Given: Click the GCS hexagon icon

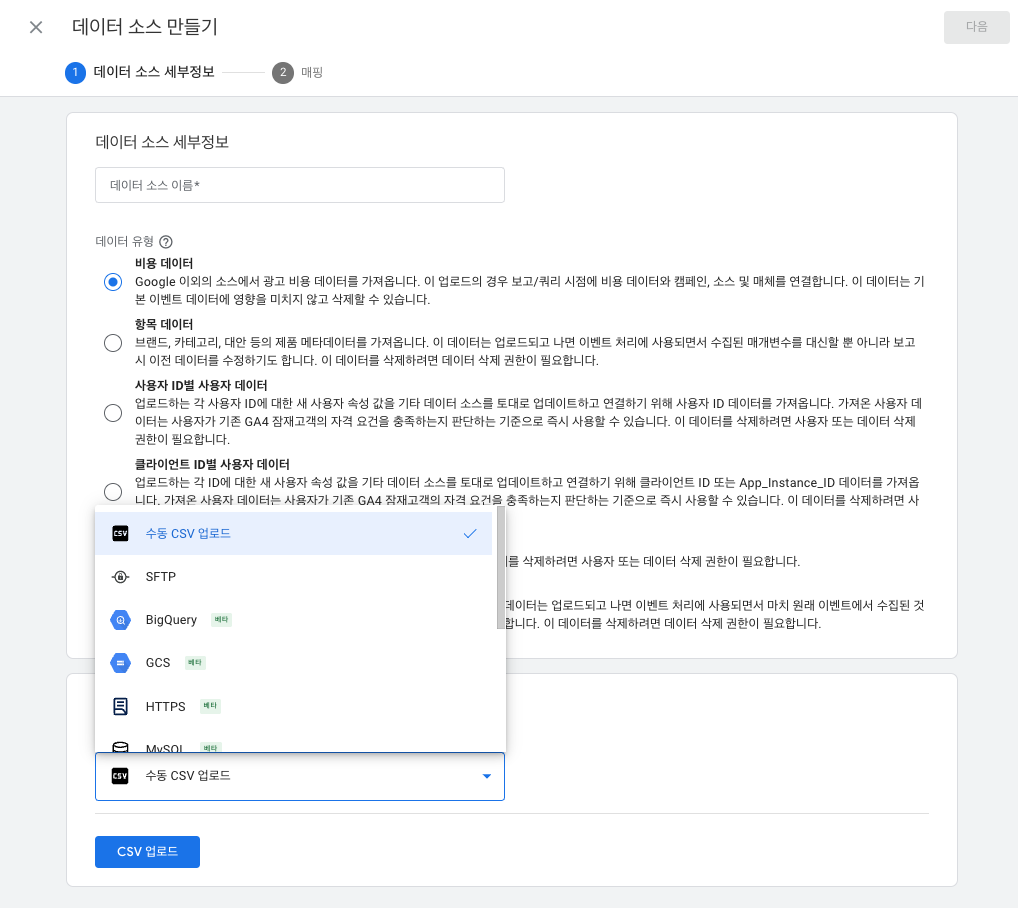Looking at the screenshot, I should (x=120, y=663).
